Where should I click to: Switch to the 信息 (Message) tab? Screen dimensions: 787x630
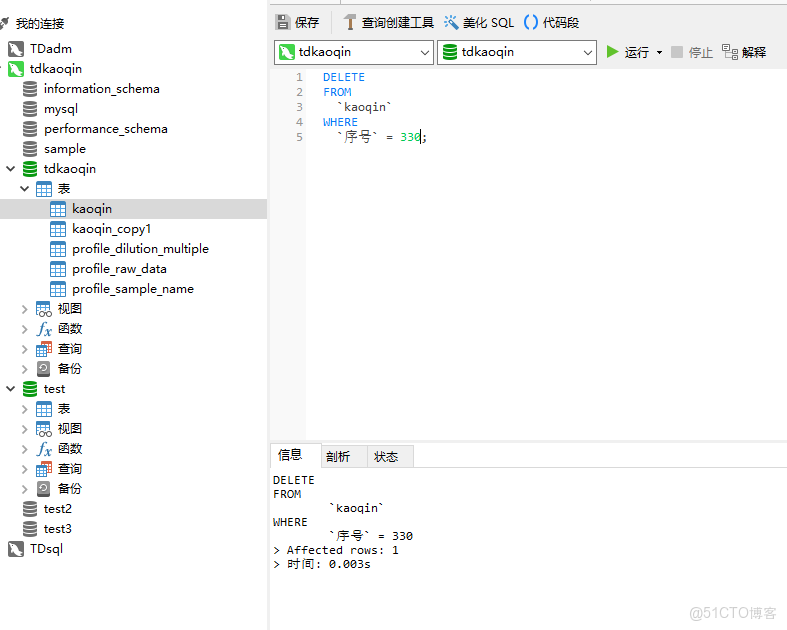(x=295, y=456)
